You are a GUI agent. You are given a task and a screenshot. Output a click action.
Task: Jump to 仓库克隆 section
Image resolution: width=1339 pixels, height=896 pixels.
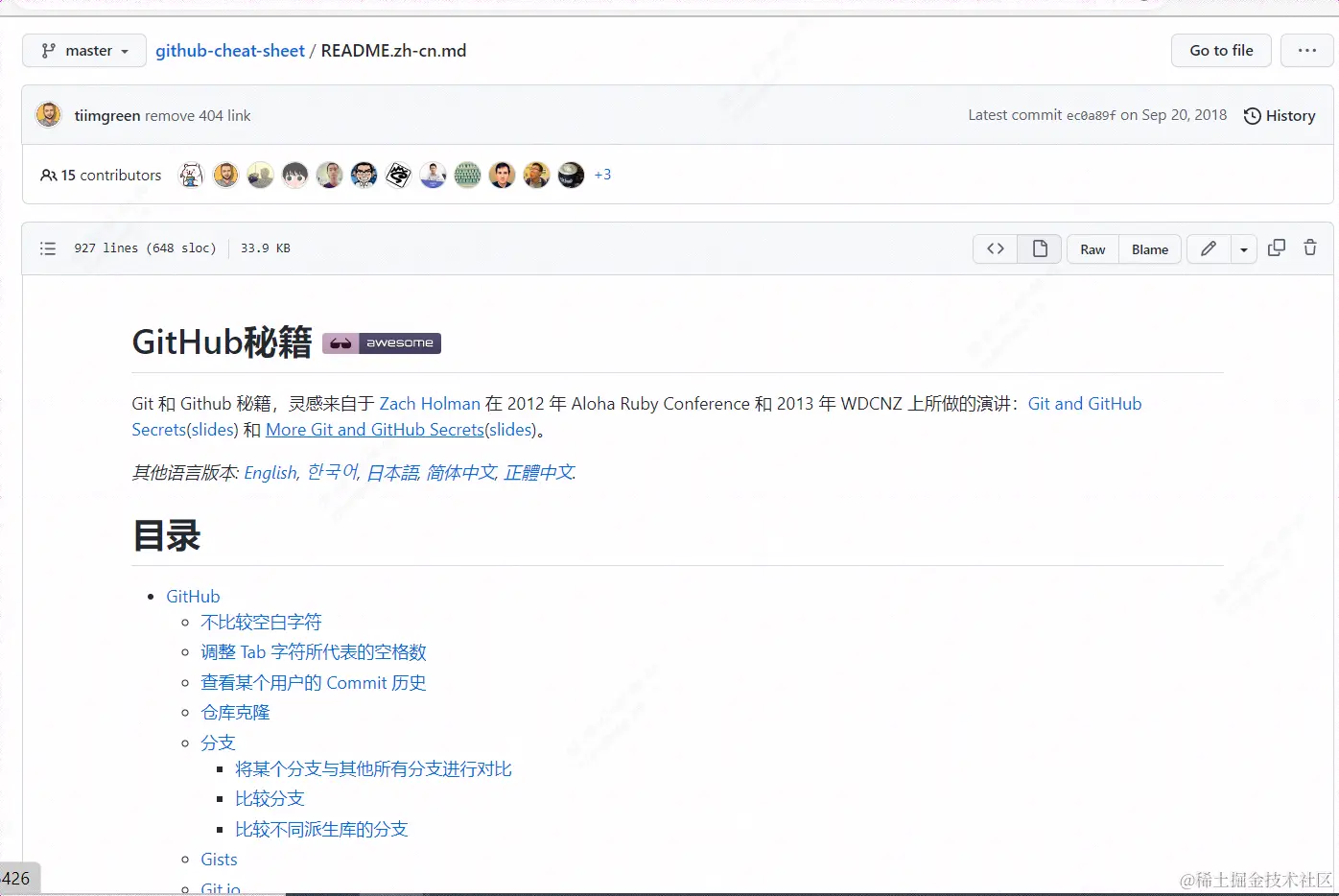(235, 713)
